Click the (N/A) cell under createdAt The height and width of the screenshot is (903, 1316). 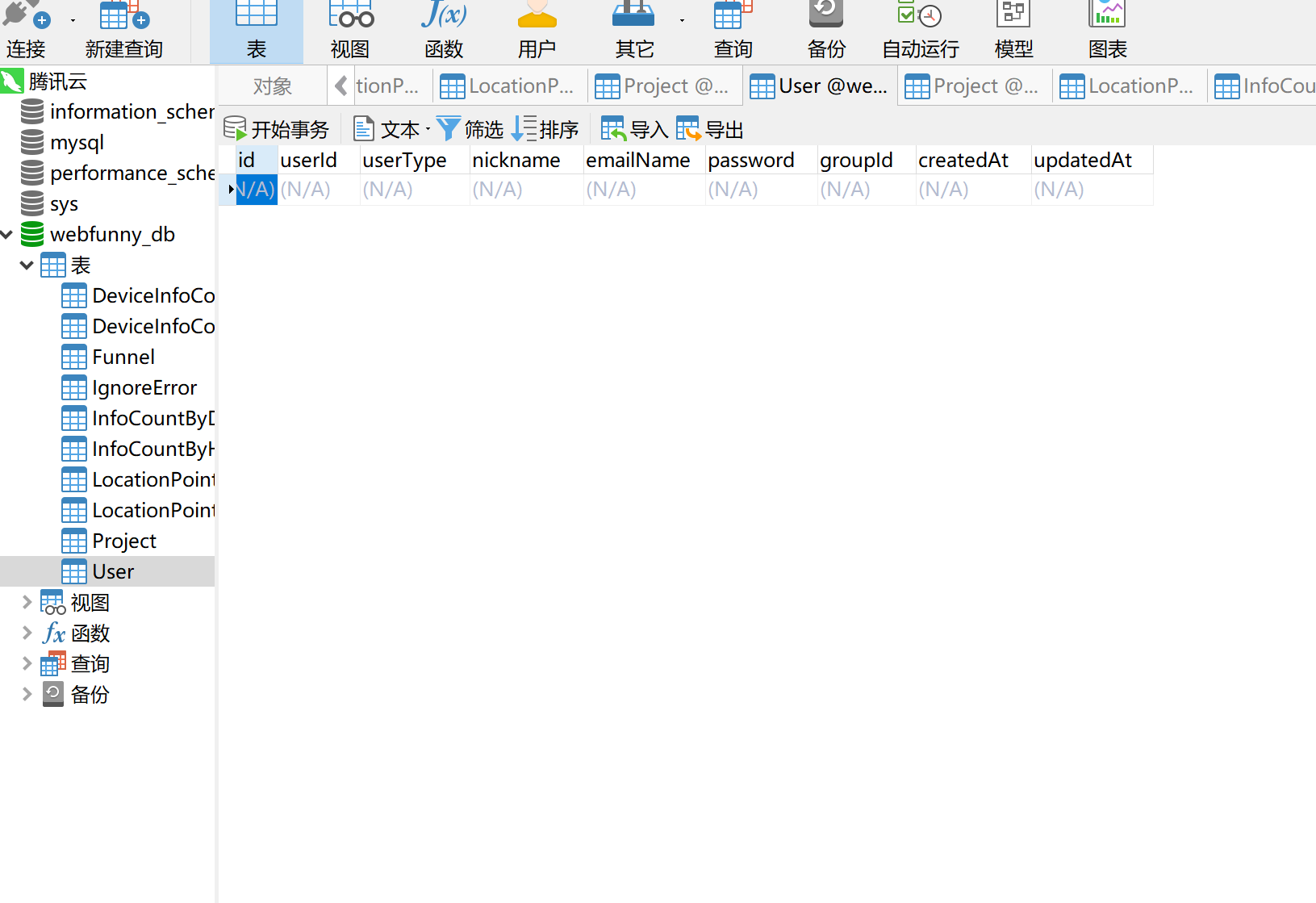point(973,190)
